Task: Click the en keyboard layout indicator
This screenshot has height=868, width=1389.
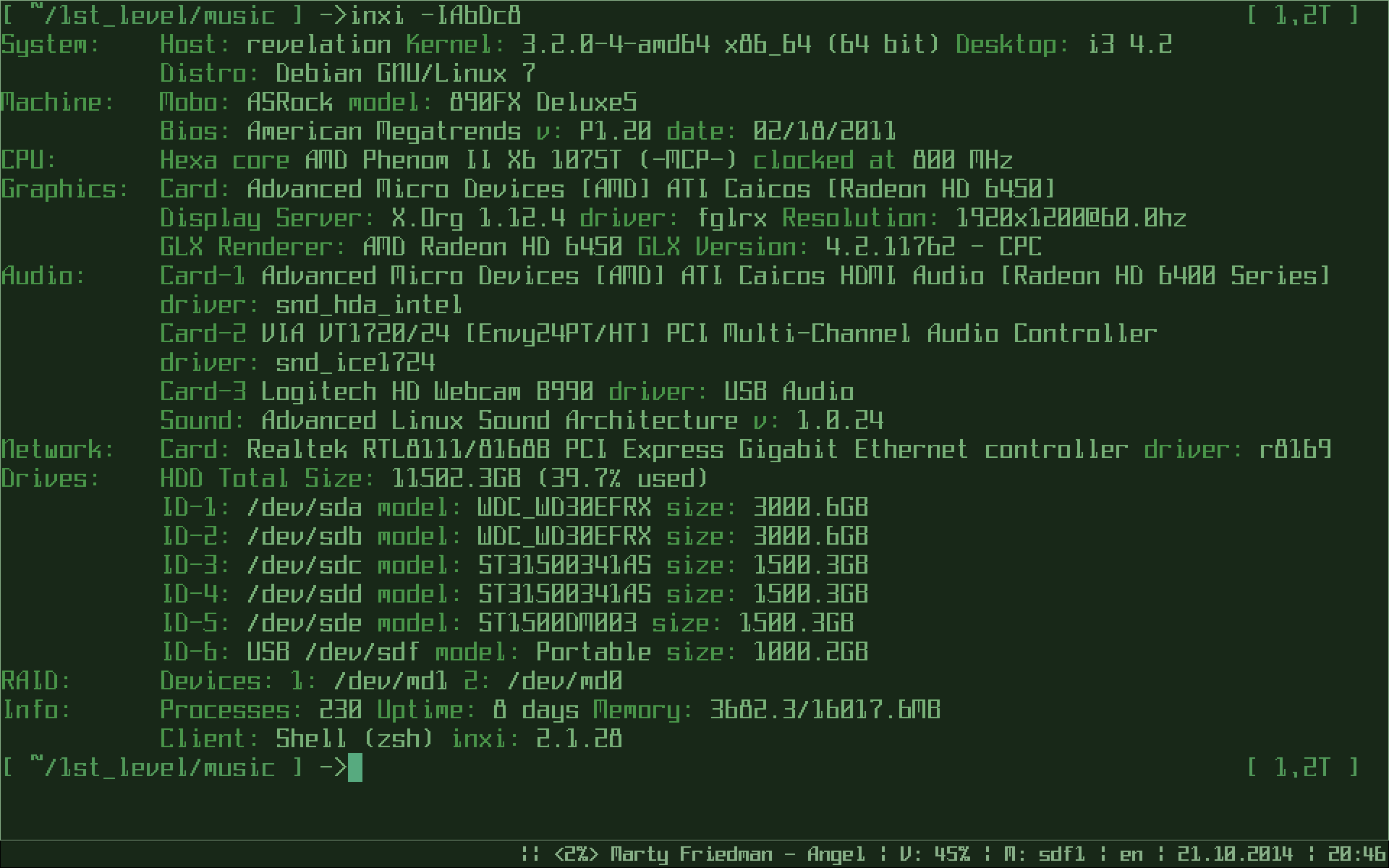Action: point(1131,854)
